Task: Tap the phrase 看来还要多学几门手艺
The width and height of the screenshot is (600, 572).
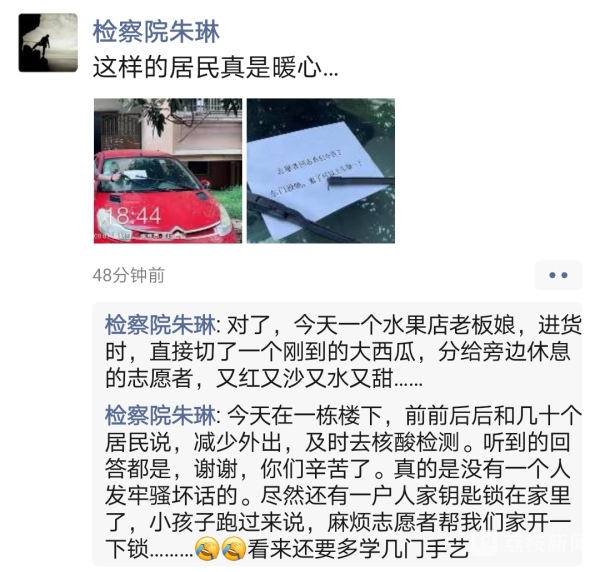Action: pyautogui.click(x=359, y=550)
